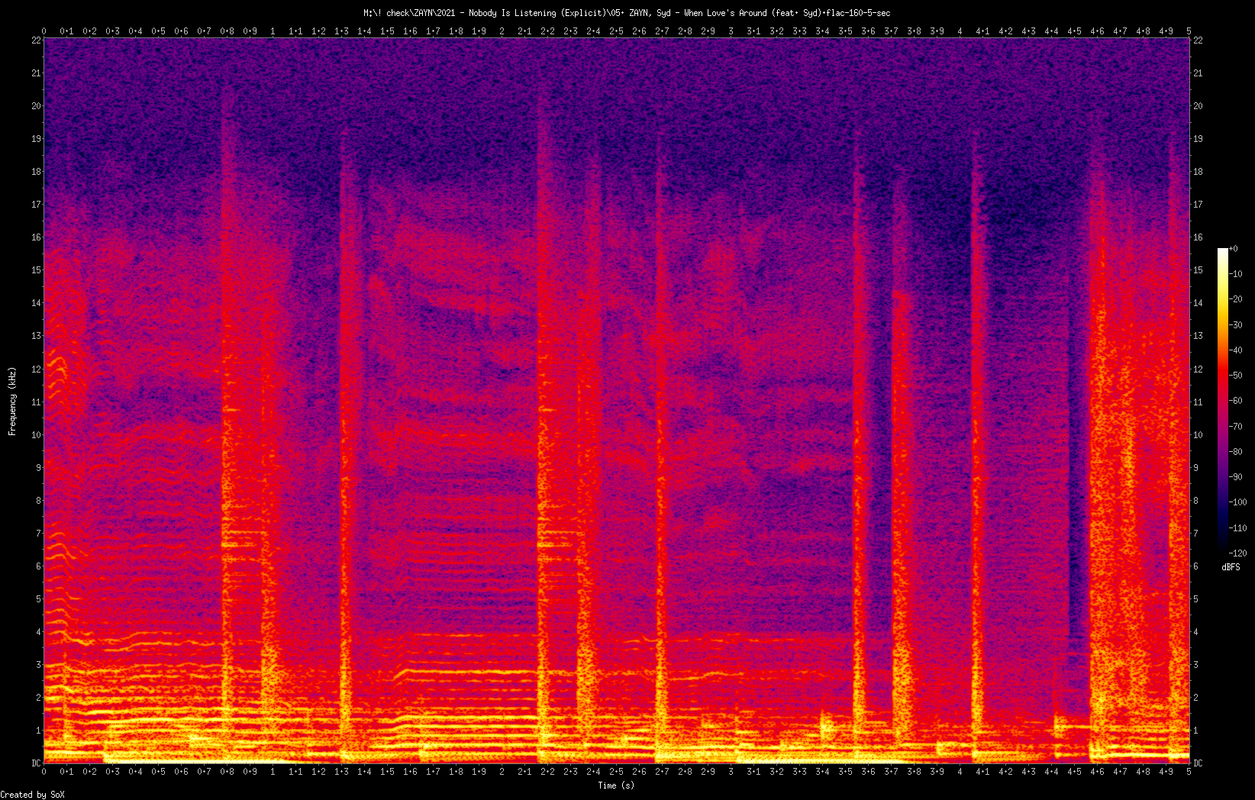Click the '2·2' tick on the bottom time axis
This screenshot has width=1255, height=800.
point(547,773)
